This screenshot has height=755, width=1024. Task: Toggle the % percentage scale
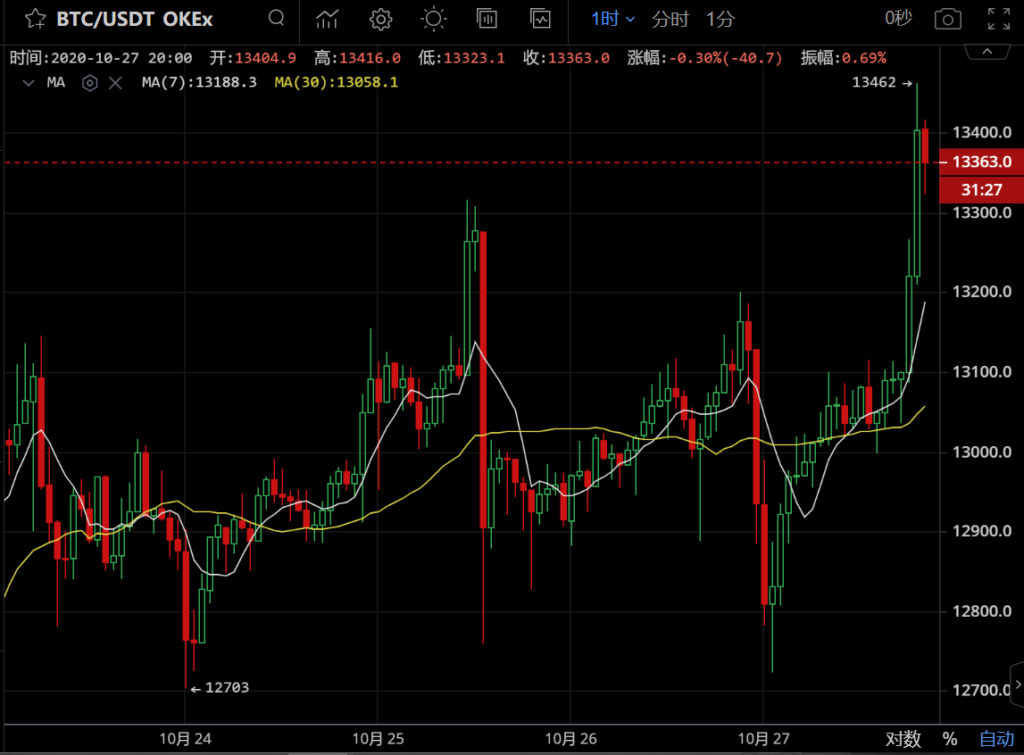950,739
